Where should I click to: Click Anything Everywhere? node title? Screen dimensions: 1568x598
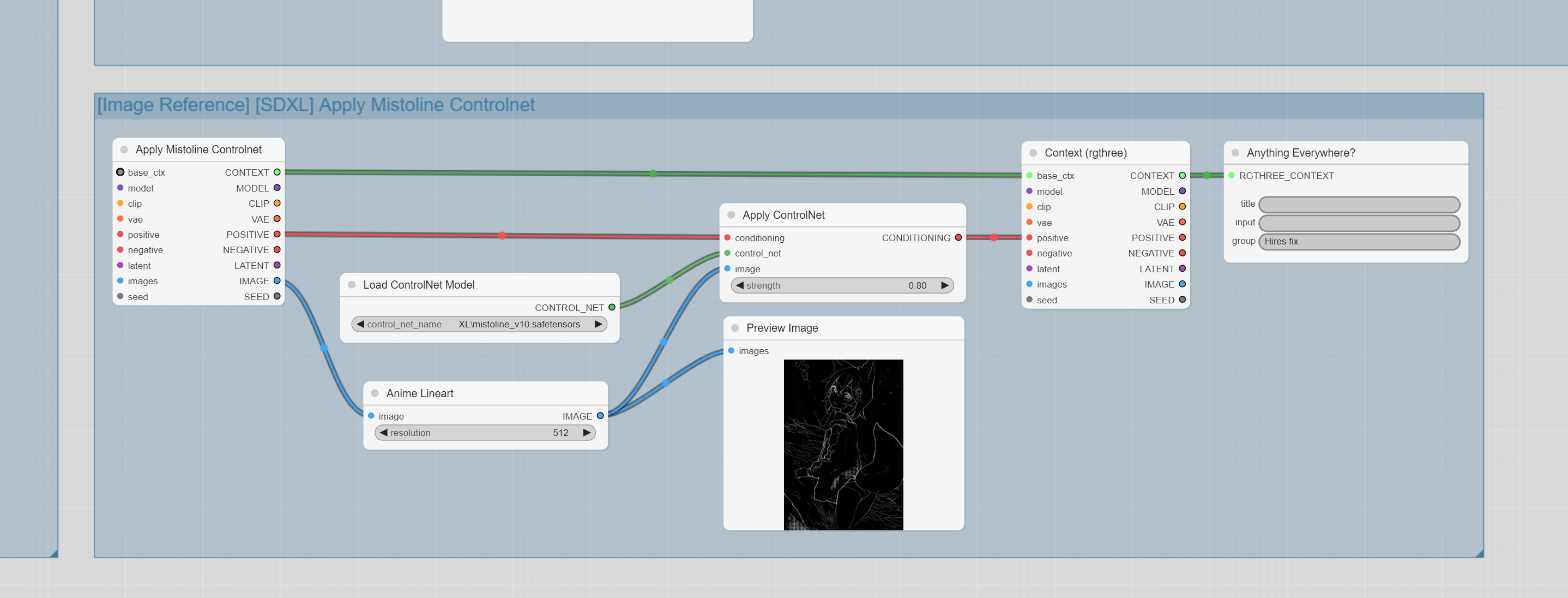[x=1301, y=153]
